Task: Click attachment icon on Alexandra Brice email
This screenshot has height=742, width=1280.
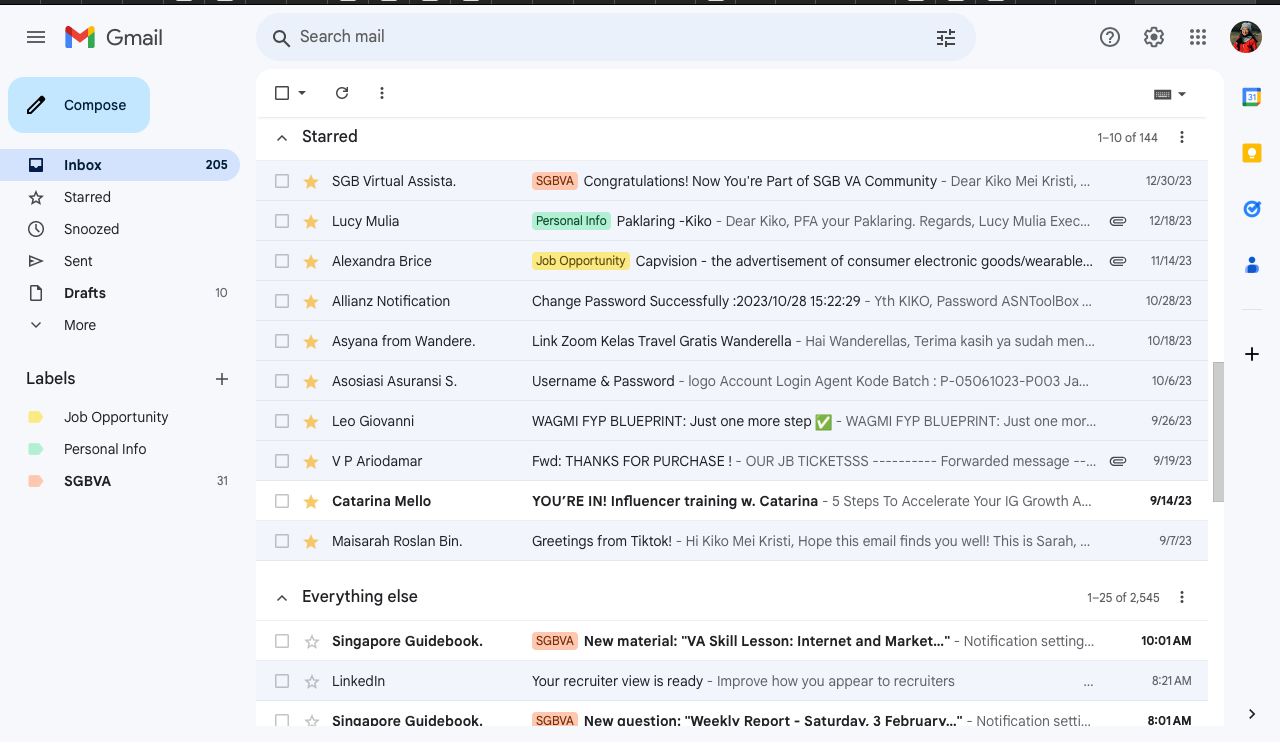Action: [x=1118, y=261]
